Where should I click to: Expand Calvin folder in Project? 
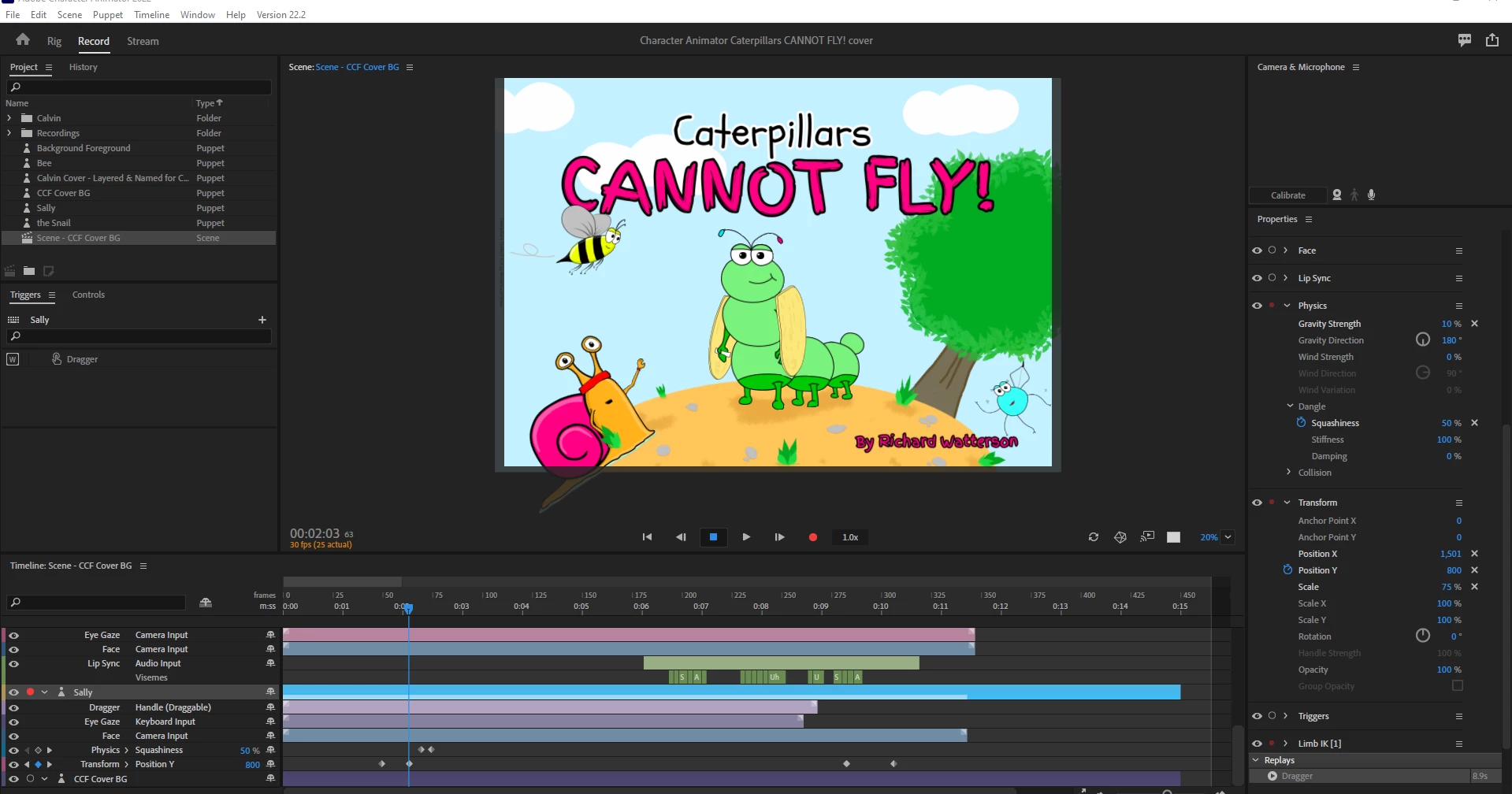[x=9, y=118]
